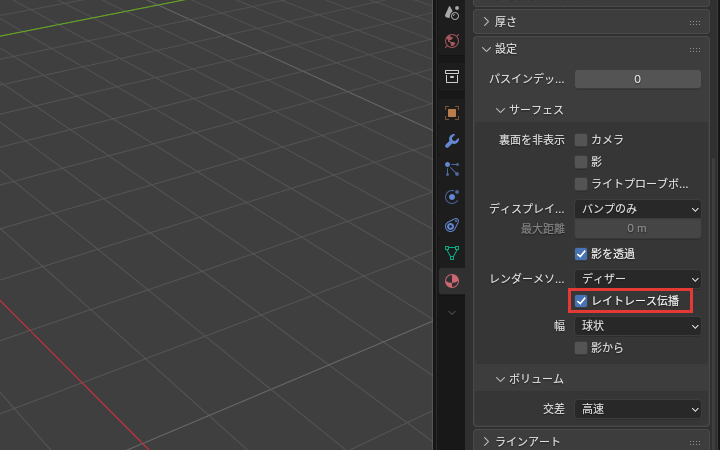This screenshot has width=720, height=450.
Task: Open the Object Constraints tab
Action: coord(452,225)
